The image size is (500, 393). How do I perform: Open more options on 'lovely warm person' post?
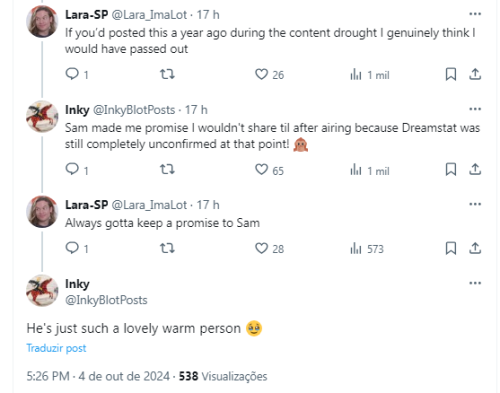point(475,283)
